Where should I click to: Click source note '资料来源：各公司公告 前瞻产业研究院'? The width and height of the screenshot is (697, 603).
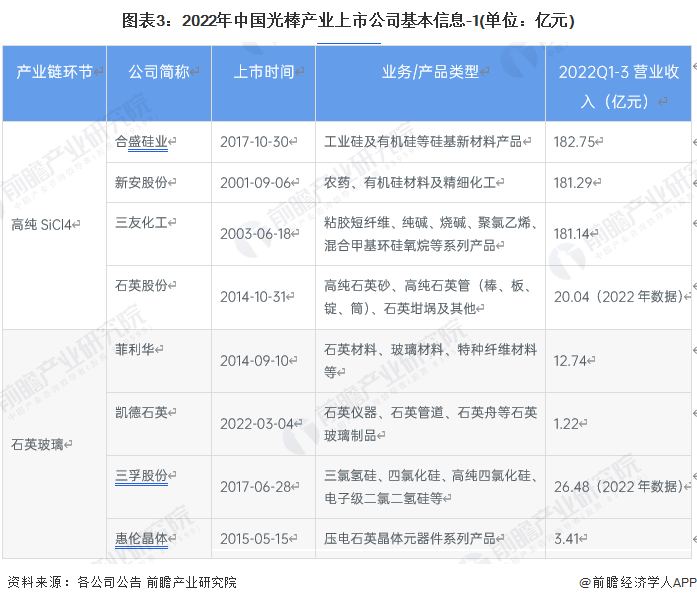pos(122,582)
